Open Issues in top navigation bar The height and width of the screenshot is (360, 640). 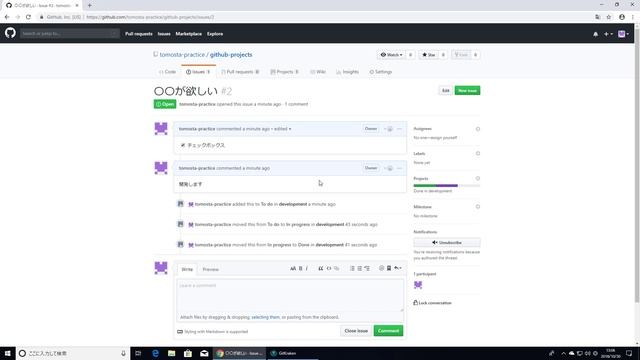164,34
